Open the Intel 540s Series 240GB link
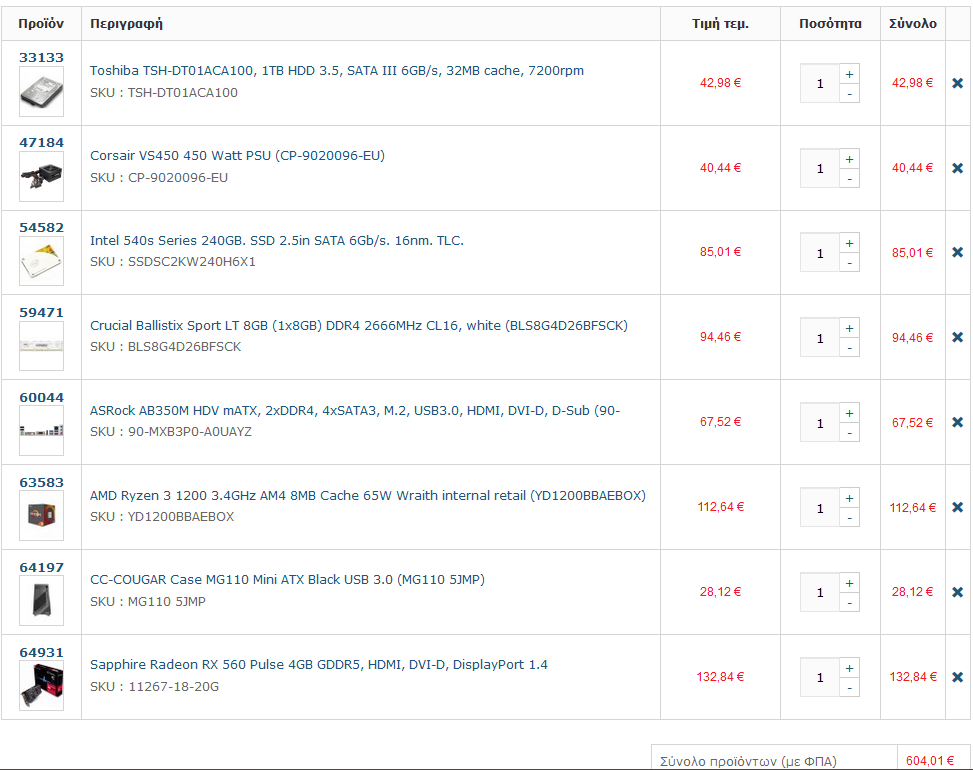Screen dimensions: 973x770 coord(277,241)
